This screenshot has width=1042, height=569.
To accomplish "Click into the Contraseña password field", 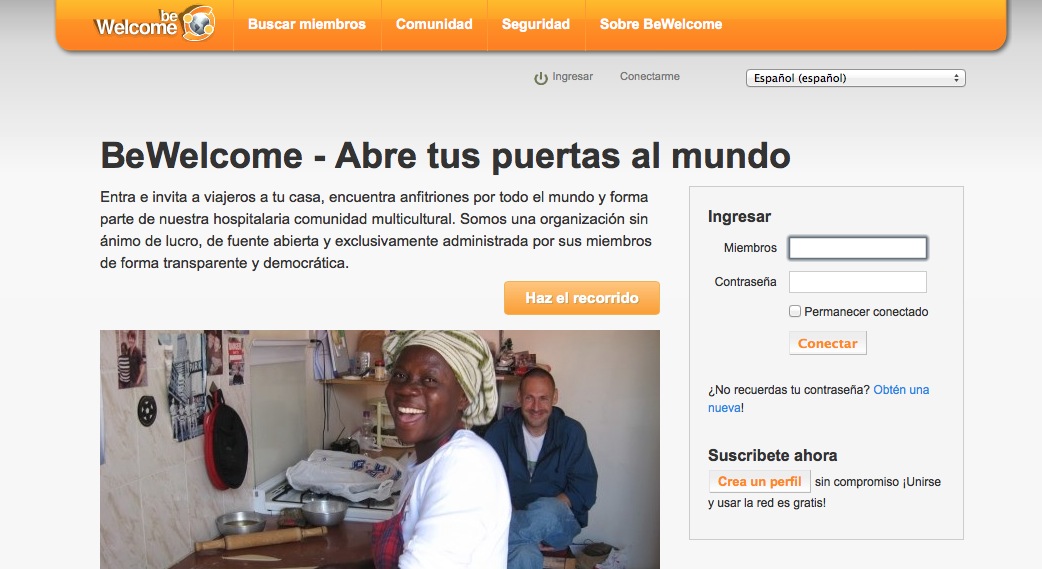I will pyautogui.click(x=857, y=282).
